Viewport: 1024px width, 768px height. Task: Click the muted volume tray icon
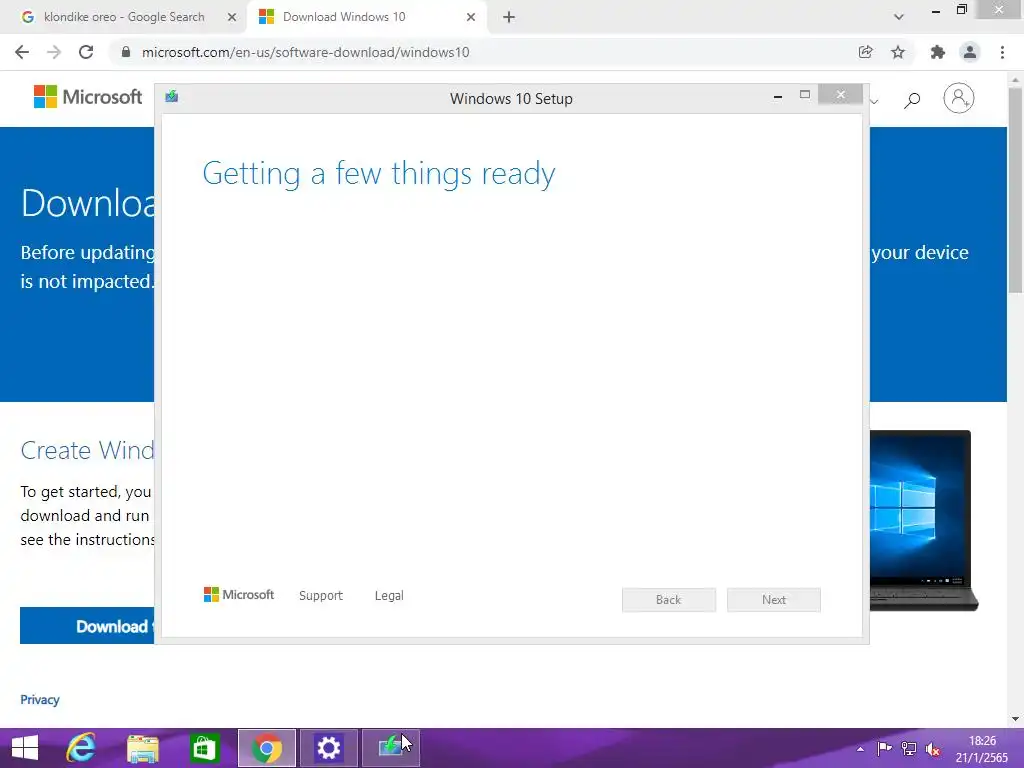(933, 749)
